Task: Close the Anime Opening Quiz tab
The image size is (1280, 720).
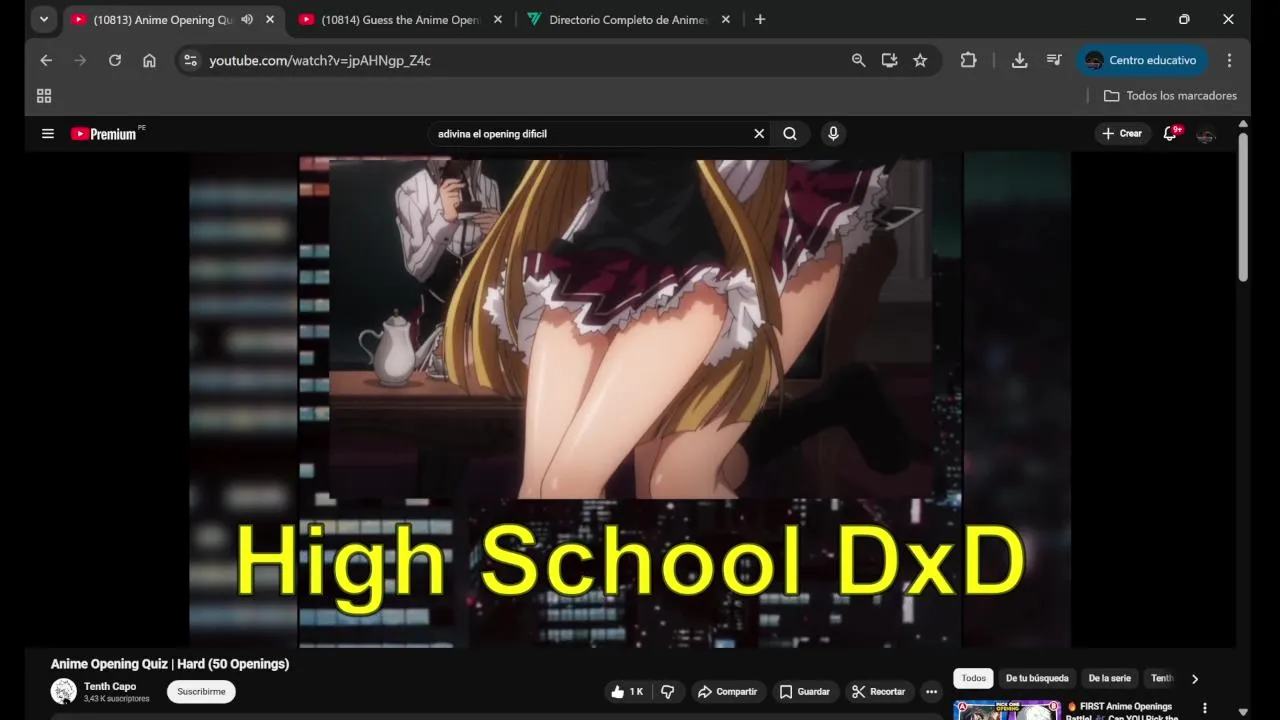Action: [x=270, y=19]
